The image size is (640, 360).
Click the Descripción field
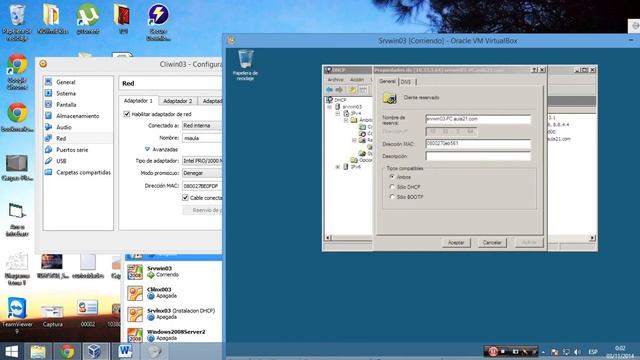[478, 156]
